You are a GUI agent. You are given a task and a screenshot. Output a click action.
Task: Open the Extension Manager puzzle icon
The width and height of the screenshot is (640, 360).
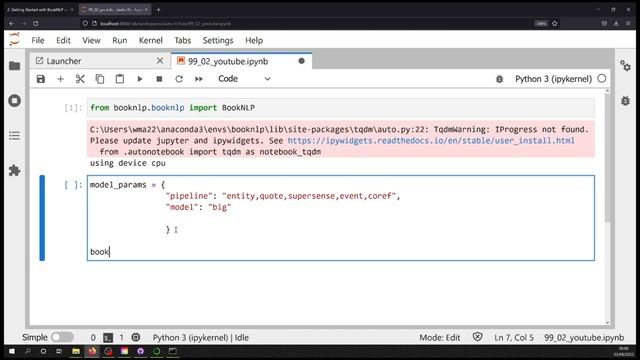click(15, 170)
